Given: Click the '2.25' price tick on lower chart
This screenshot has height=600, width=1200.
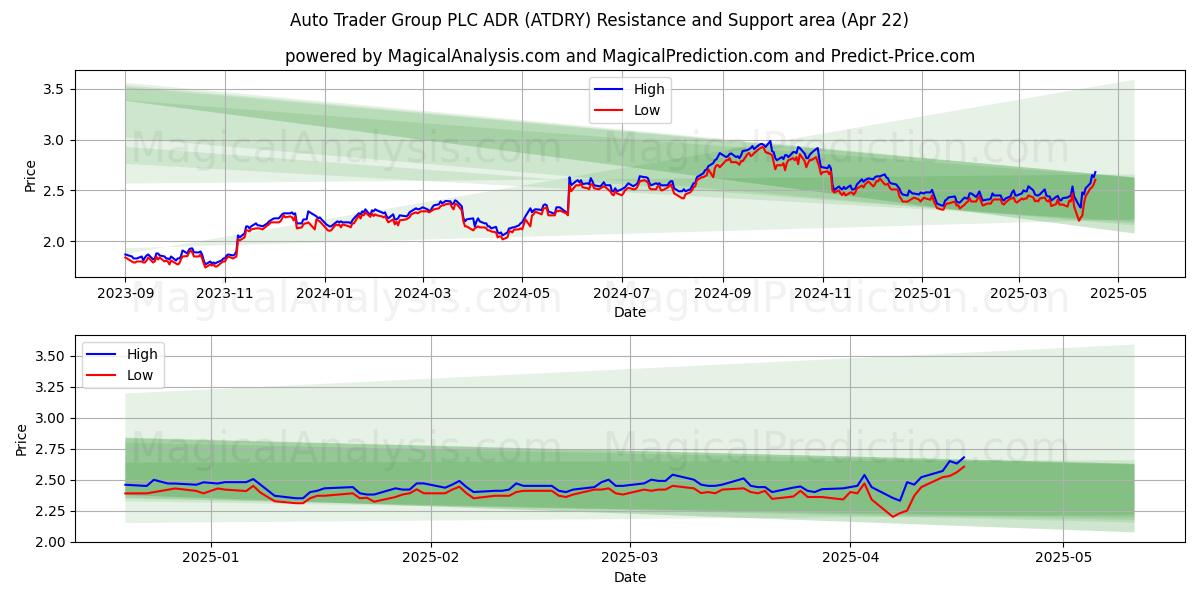Looking at the screenshot, I should (x=50, y=511).
